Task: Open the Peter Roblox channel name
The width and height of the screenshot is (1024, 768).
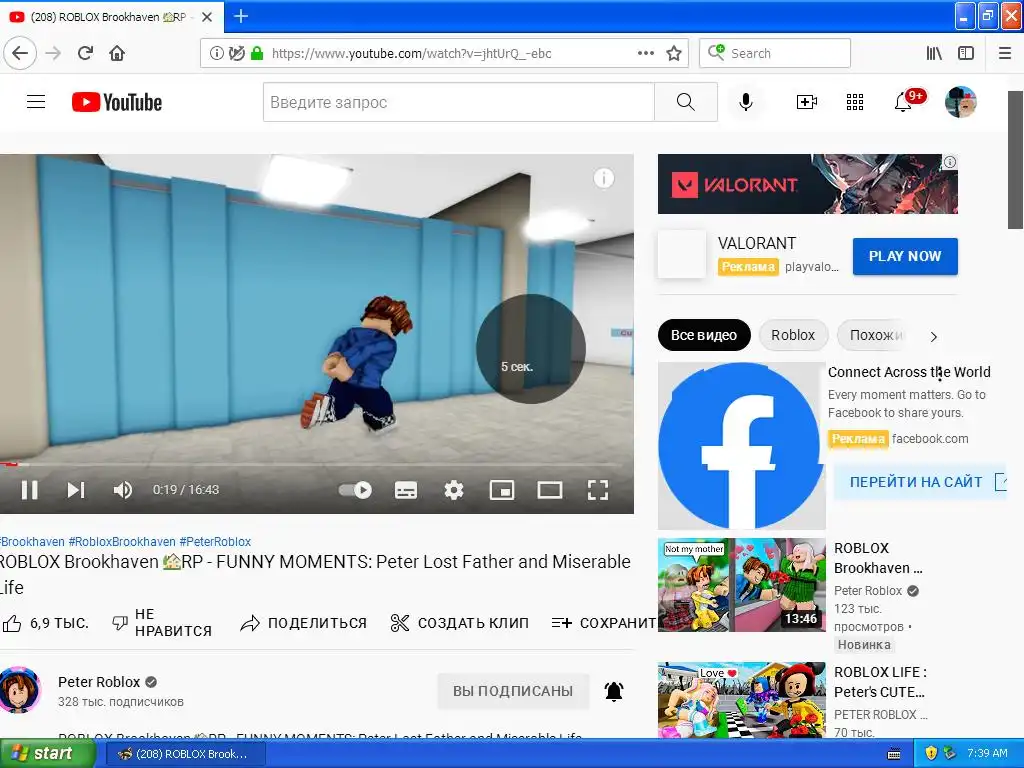Action: (99, 682)
